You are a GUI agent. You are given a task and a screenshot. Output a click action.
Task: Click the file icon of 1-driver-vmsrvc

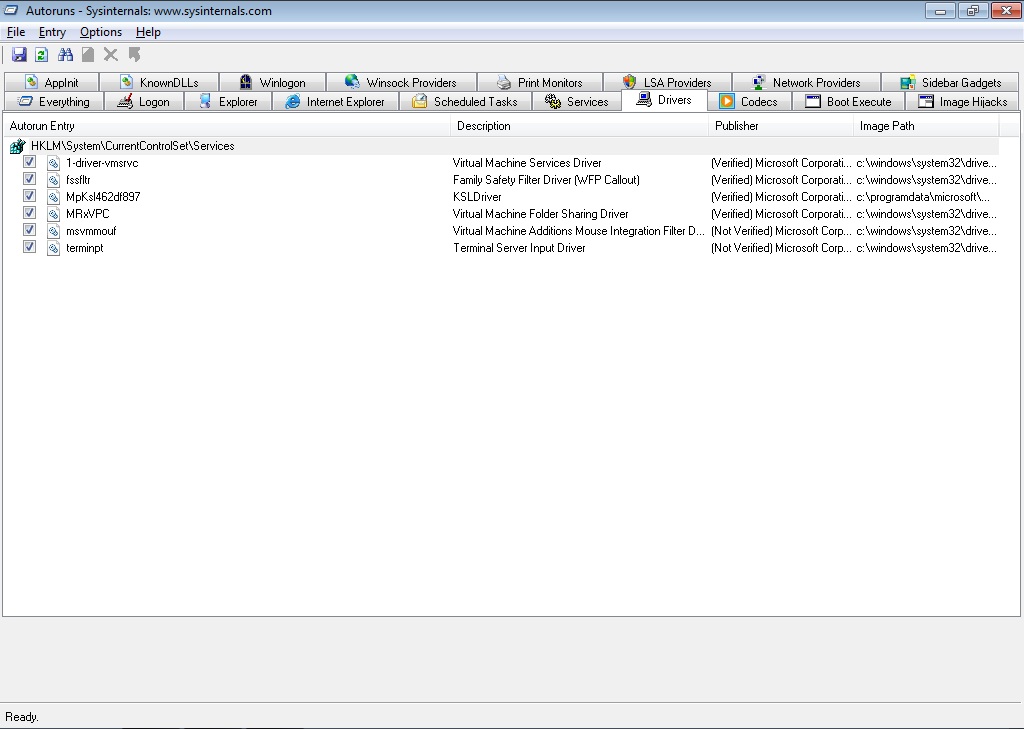click(x=53, y=163)
